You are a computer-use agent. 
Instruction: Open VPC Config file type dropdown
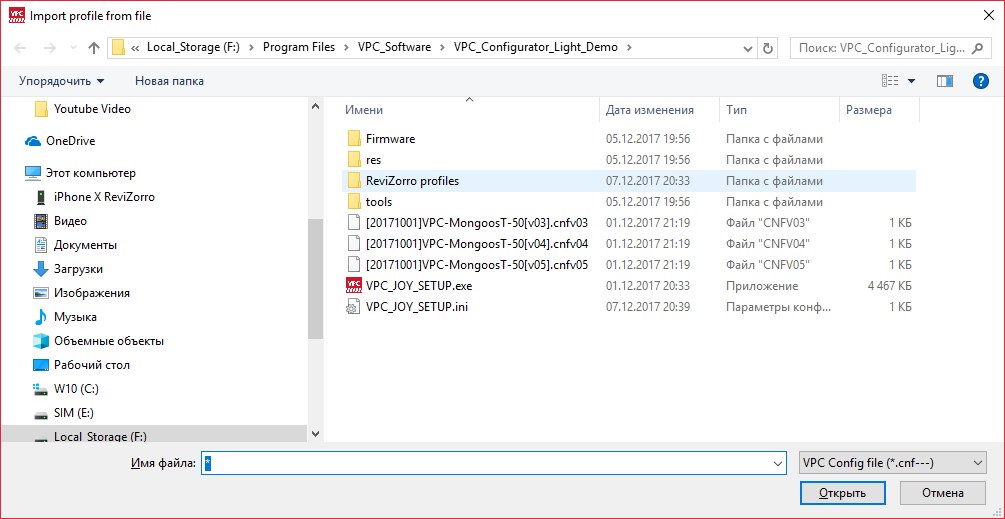[893, 463]
